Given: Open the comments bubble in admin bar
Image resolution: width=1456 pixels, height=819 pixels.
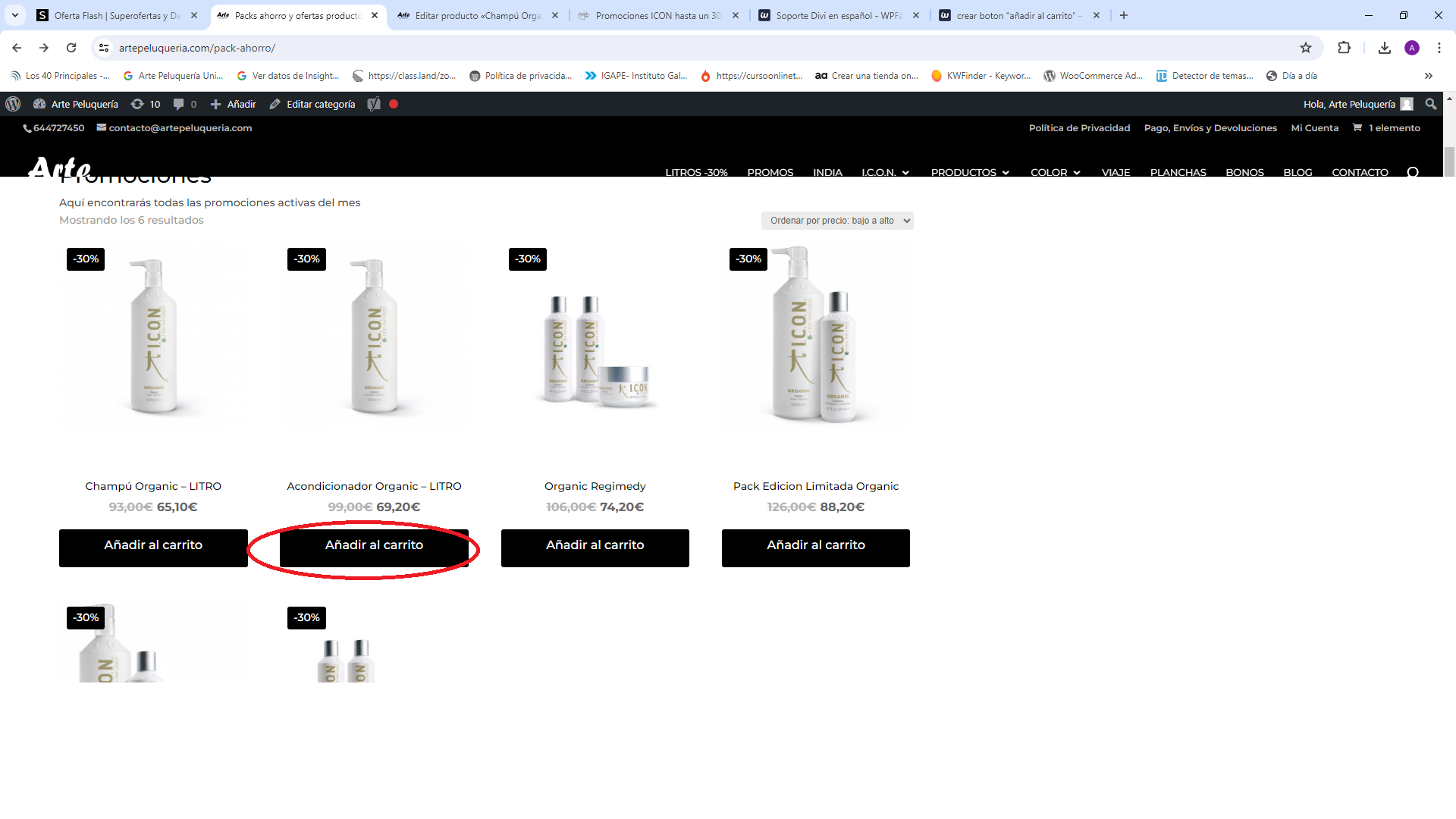Looking at the screenshot, I should [185, 104].
